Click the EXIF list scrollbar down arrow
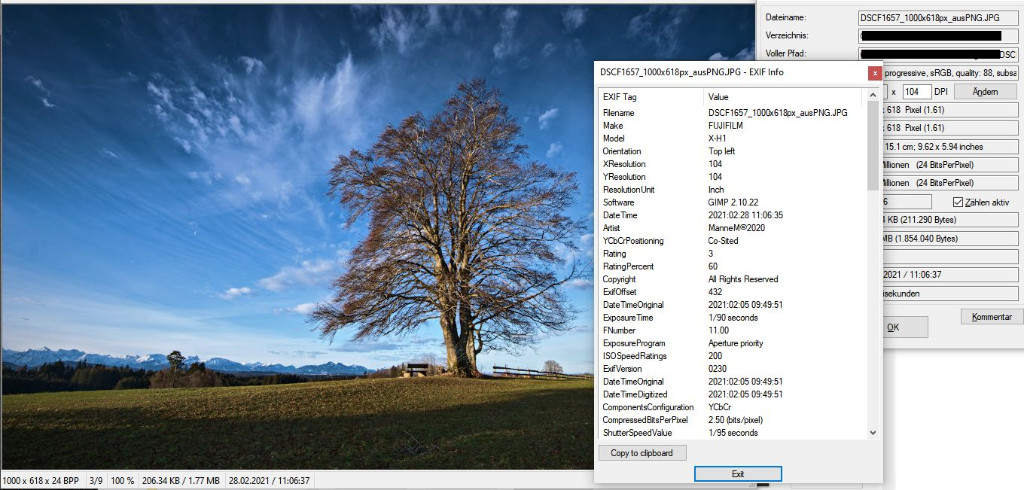This screenshot has width=1024, height=490. pos(873,433)
